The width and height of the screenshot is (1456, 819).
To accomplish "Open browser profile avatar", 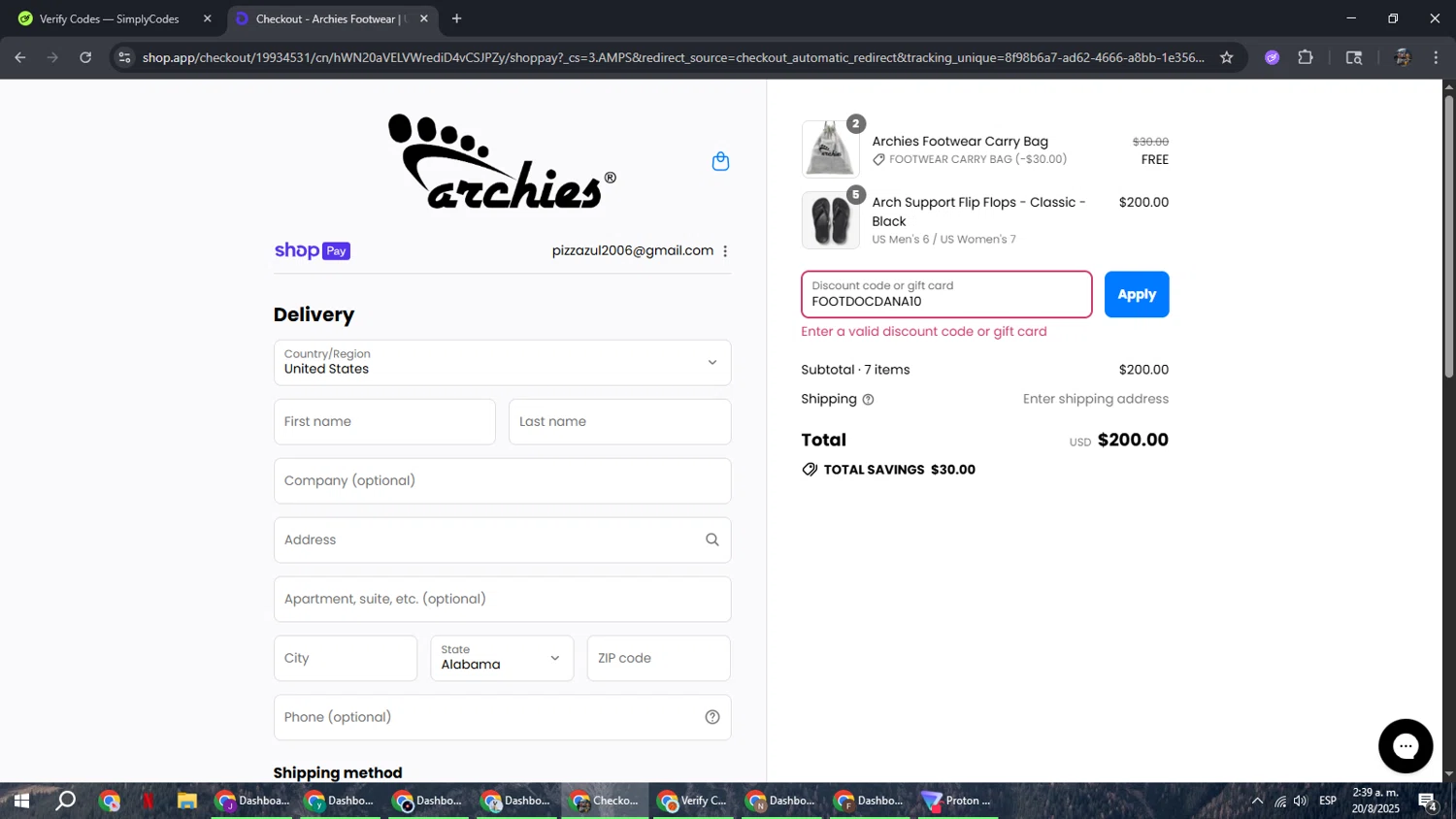I will click(x=1403, y=58).
